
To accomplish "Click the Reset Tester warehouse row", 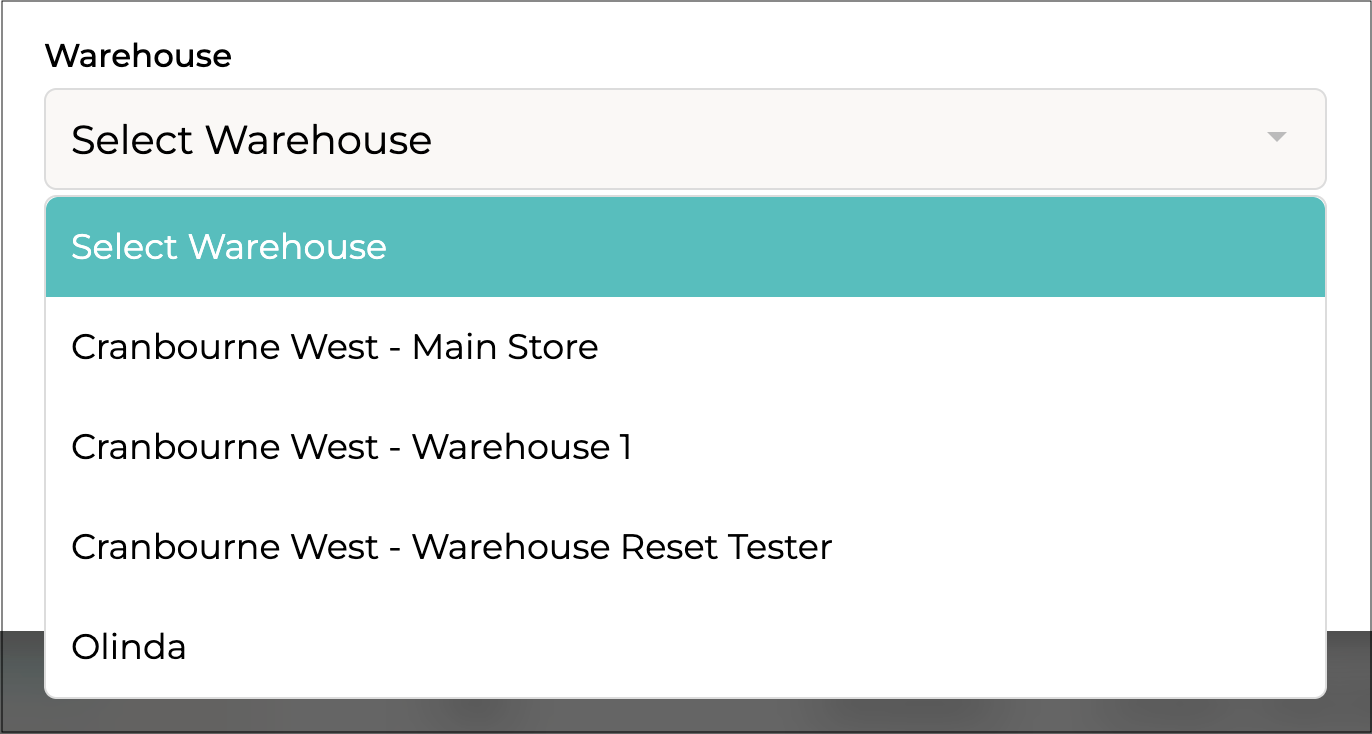I will point(451,547).
